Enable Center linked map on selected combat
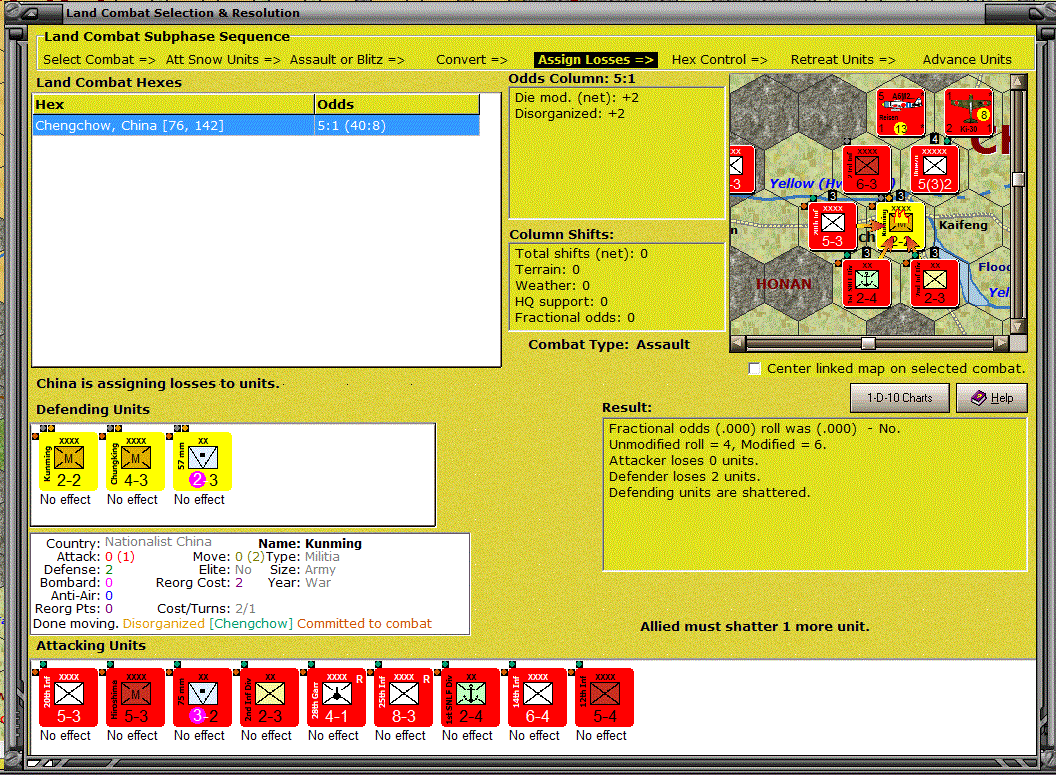The height and width of the screenshot is (775, 1056). [x=755, y=369]
